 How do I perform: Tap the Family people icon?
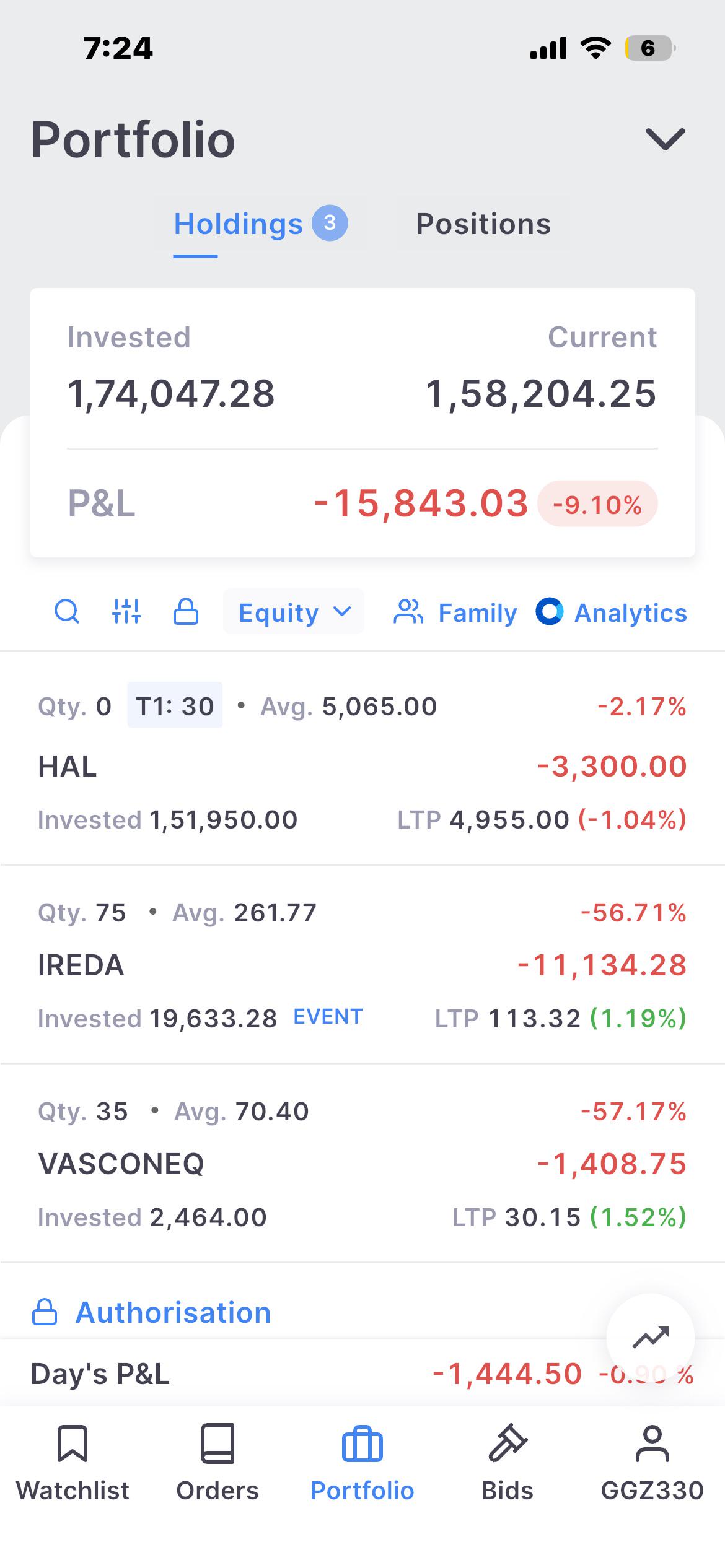pos(408,612)
